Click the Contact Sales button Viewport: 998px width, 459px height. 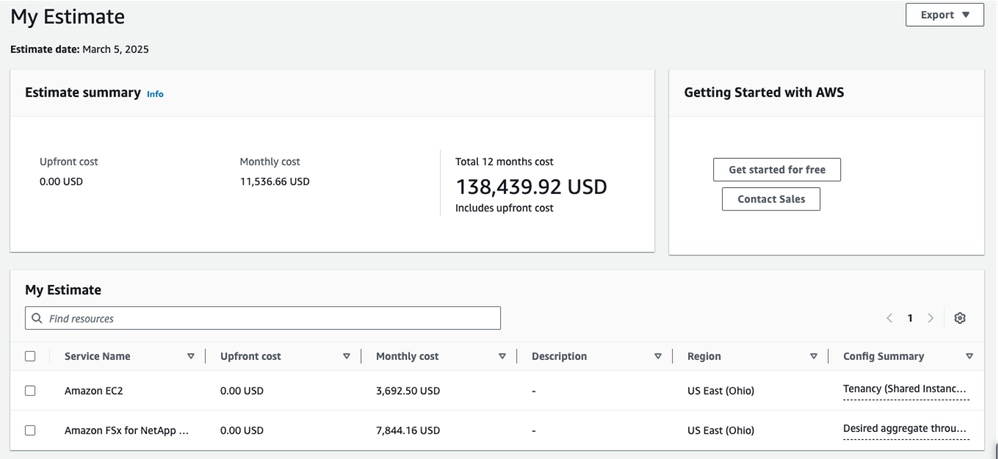[771, 199]
